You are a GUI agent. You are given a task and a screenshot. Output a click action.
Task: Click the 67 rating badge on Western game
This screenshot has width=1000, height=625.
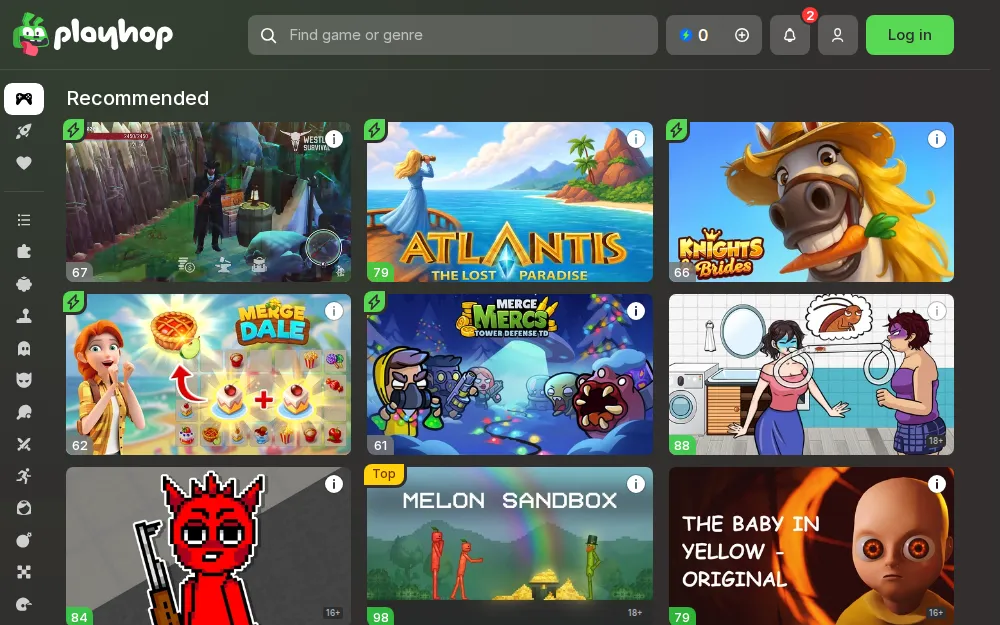tap(80, 272)
